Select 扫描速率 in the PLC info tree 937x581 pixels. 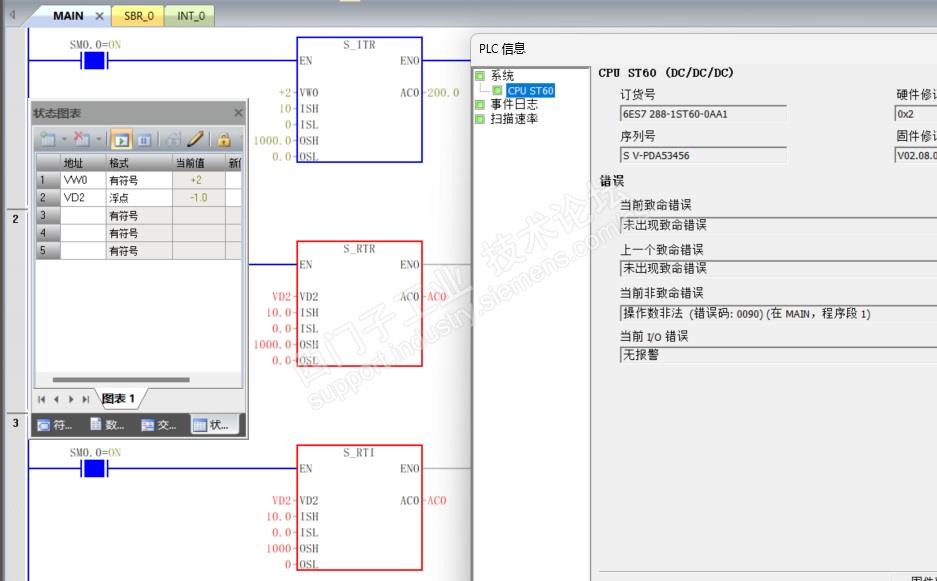(514, 119)
